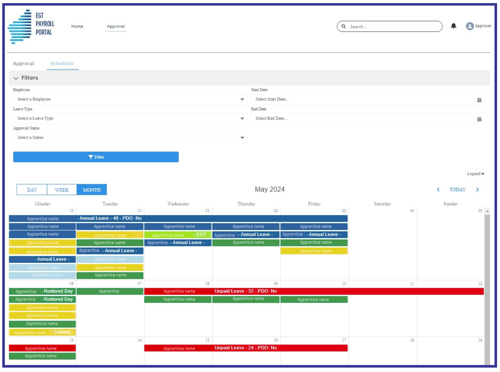Open the Select a Status dropdown
The width and height of the screenshot is (500, 372).
[x=130, y=137]
